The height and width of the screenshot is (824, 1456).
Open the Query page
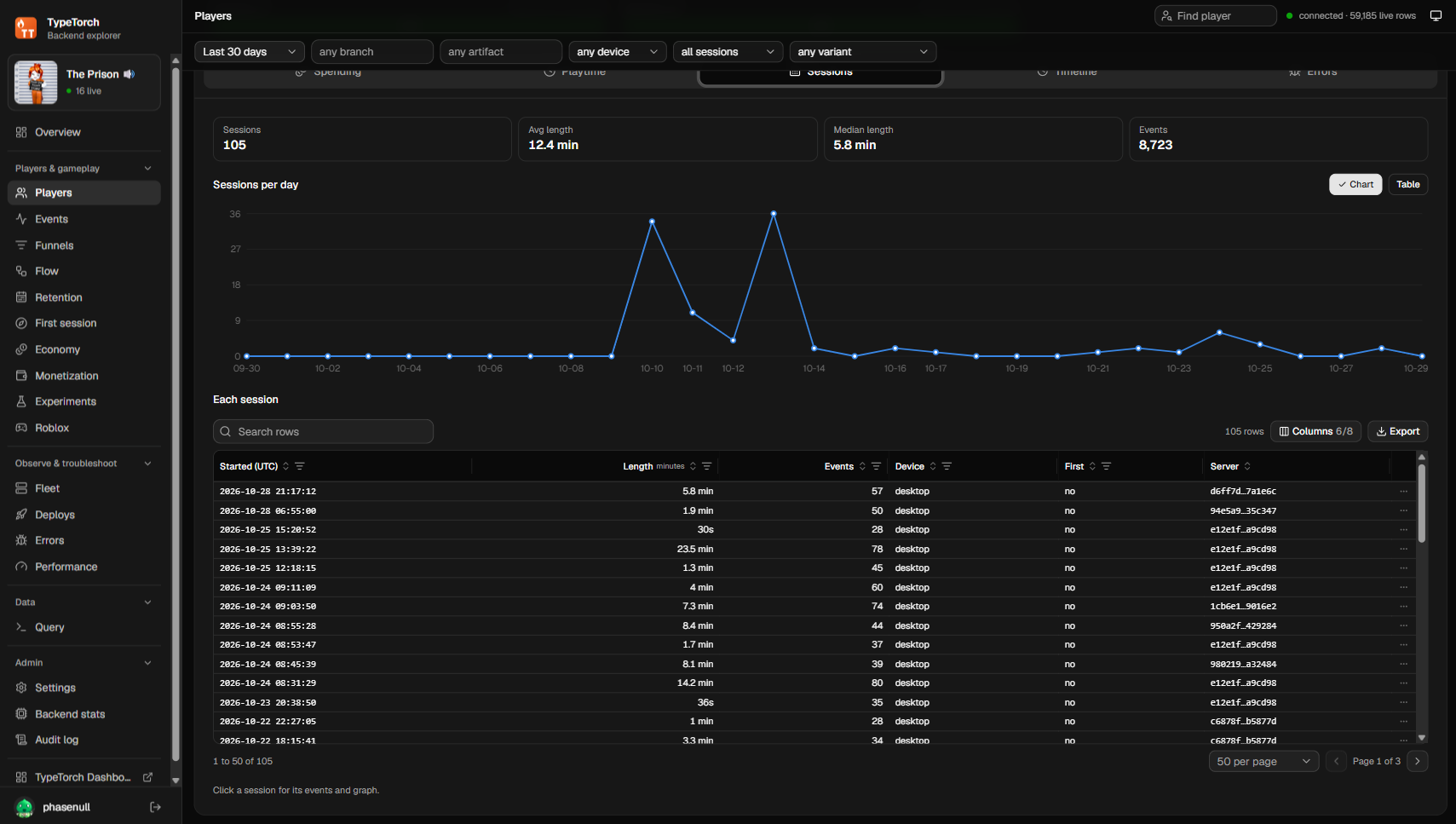point(83,627)
